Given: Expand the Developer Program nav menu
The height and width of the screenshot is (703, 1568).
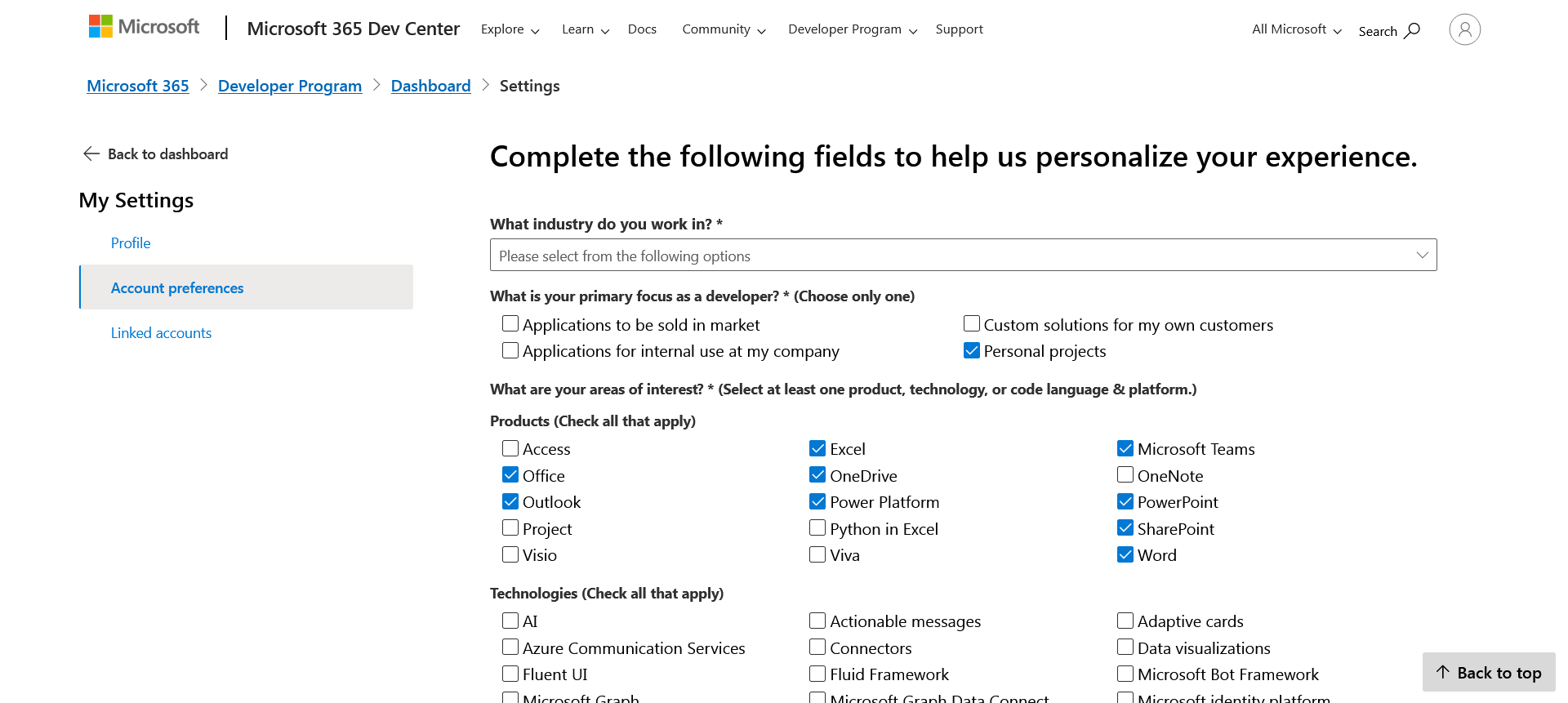Looking at the screenshot, I should [x=852, y=29].
